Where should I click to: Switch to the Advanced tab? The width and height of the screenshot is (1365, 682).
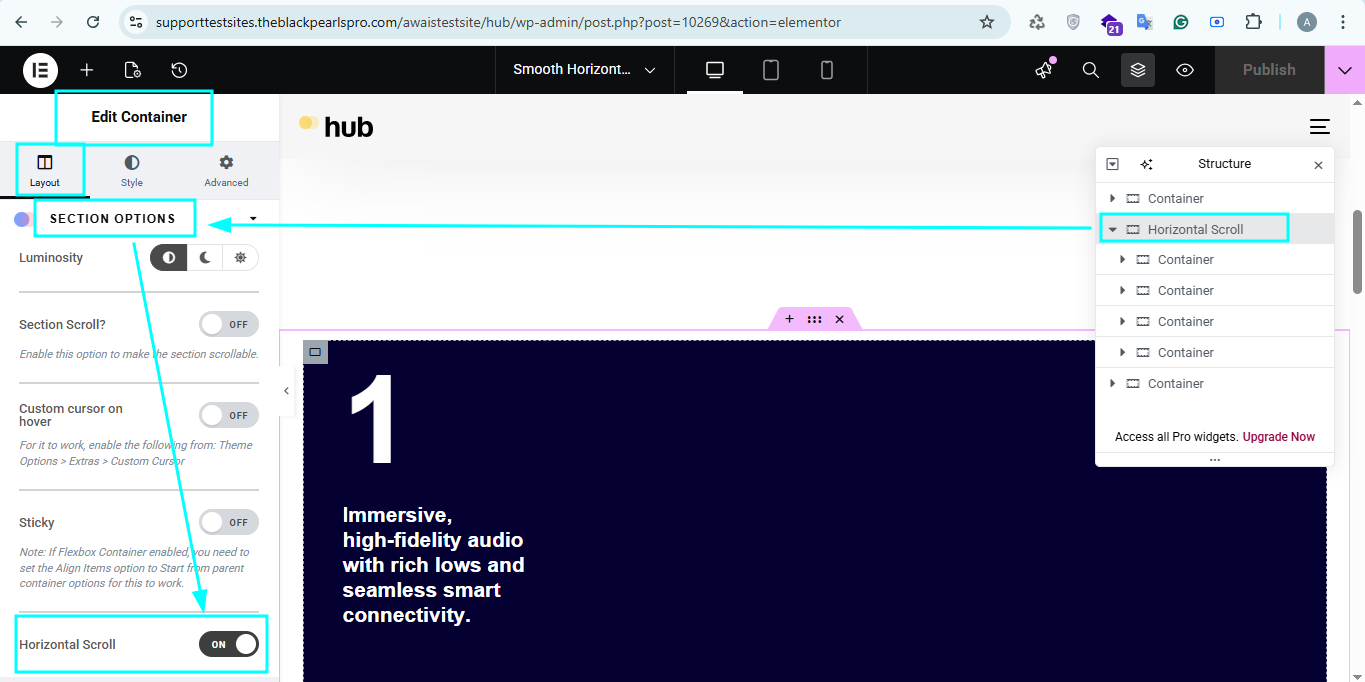point(226,170)
